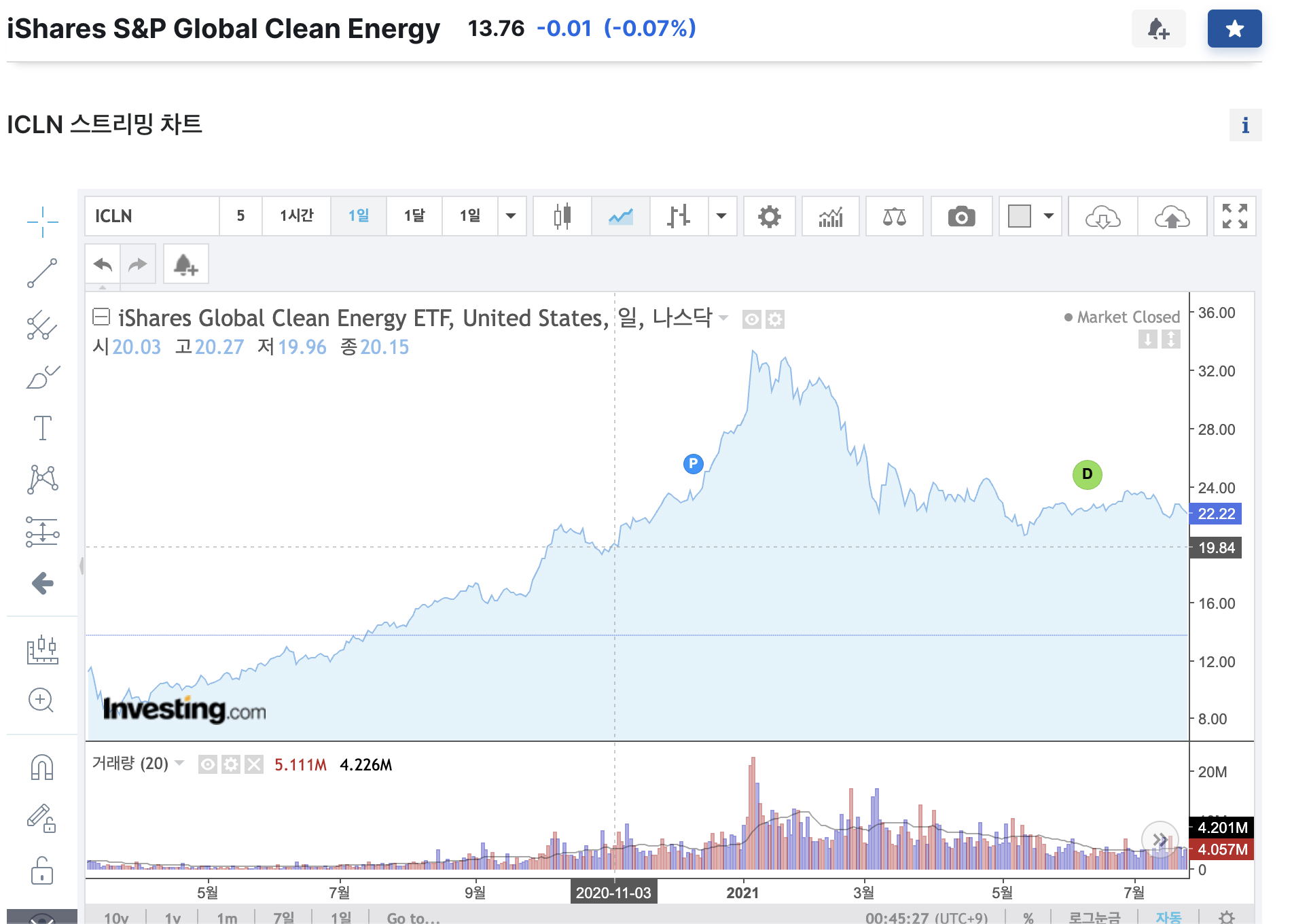Image resolution: width=1292 pixels, height=924 pixels.
Task: Switch to area chart style
Action: click(x=621, y=216)
